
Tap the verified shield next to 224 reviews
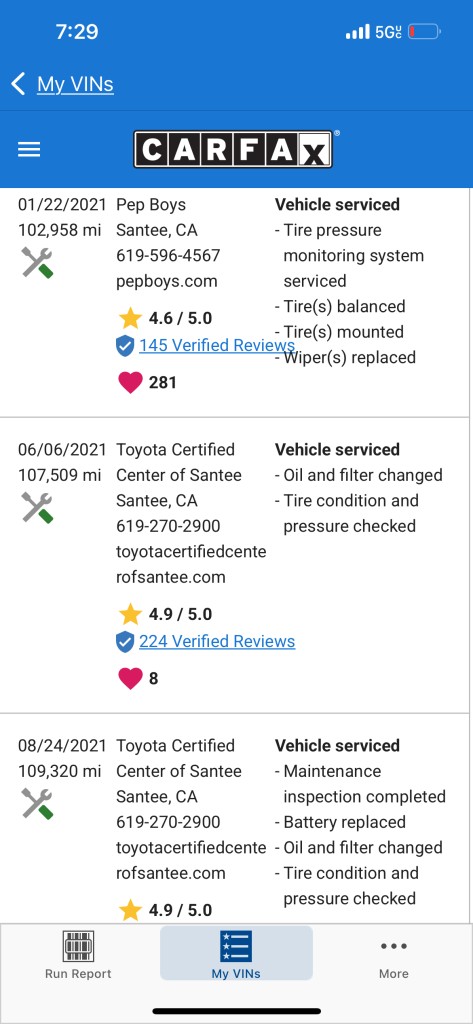tap(125, 642)
